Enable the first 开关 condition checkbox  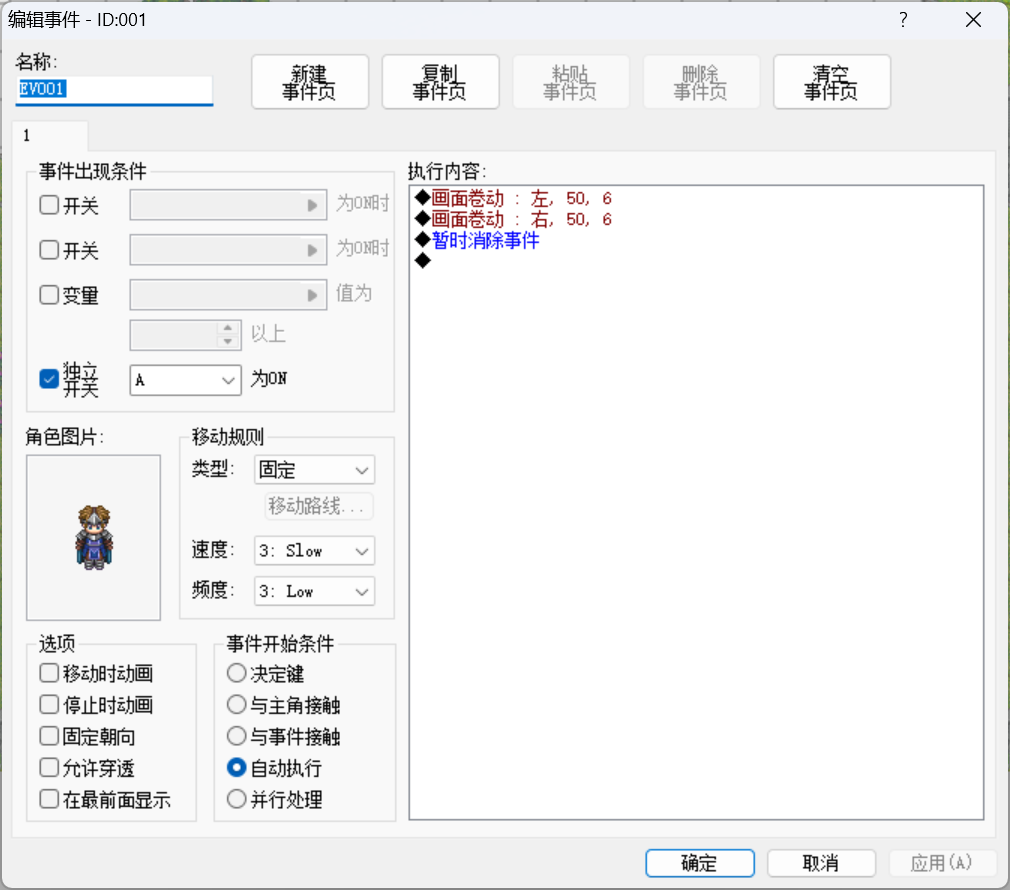click(x=49, y=205)
